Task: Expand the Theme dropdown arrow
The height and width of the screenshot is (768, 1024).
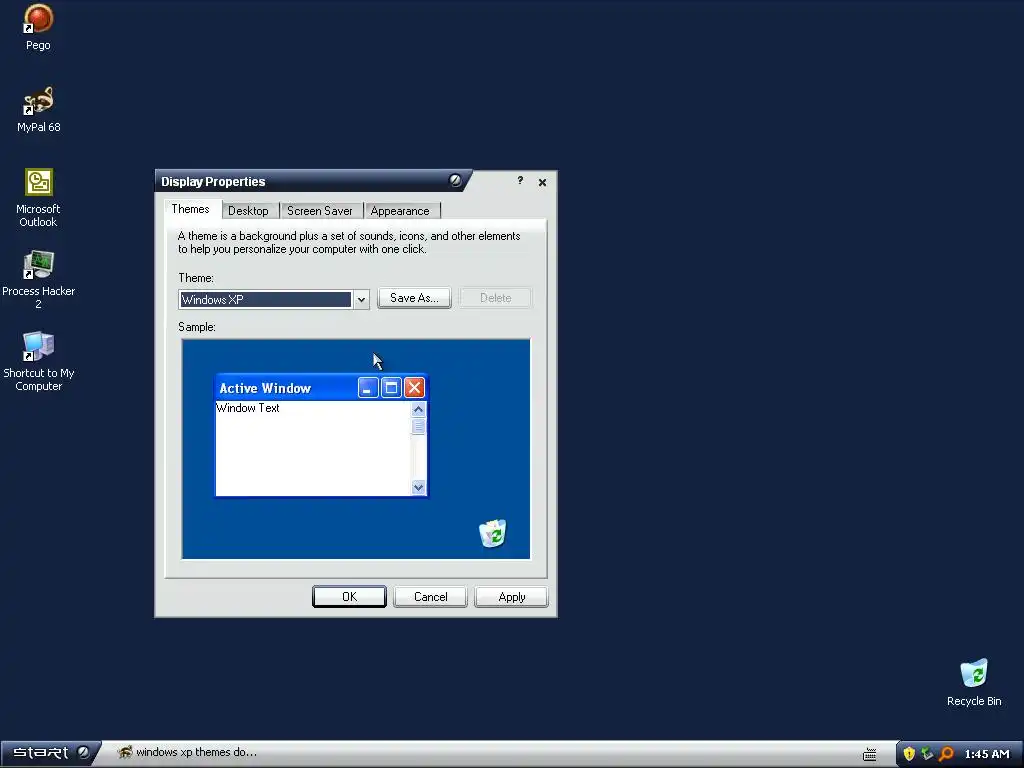Action: (361, 300)
